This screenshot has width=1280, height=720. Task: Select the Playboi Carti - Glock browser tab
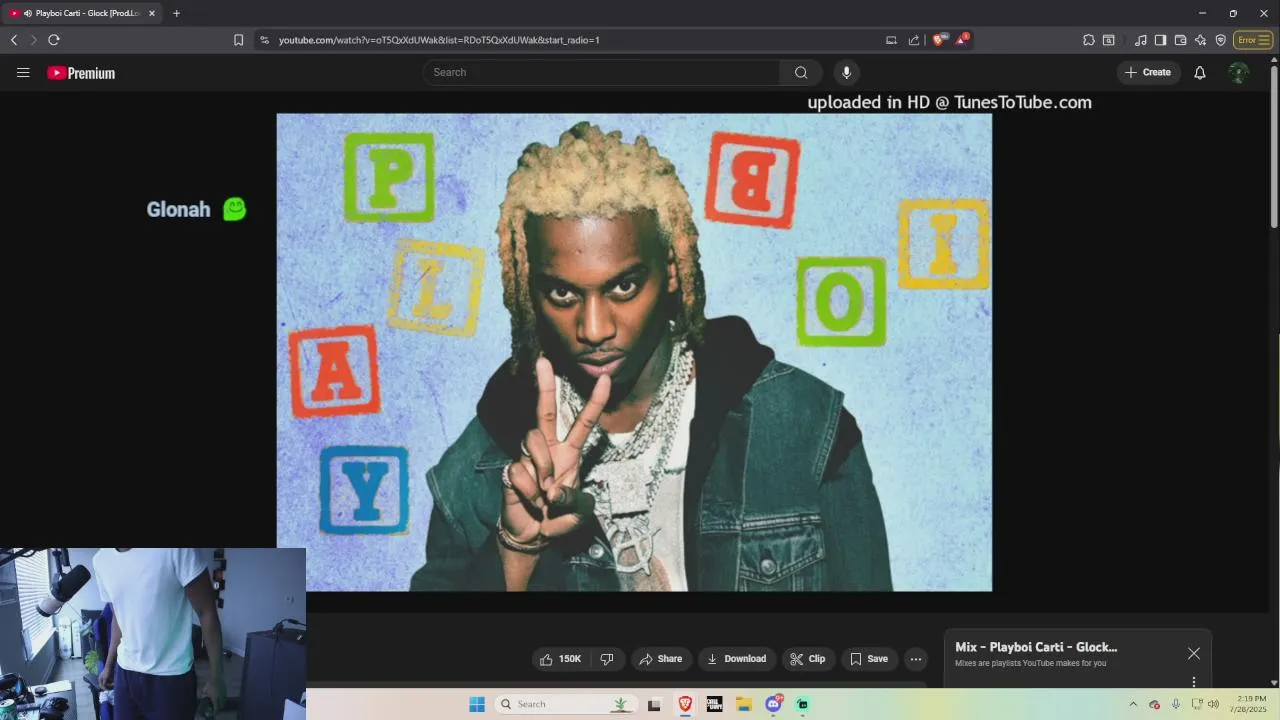pos(82,13)
